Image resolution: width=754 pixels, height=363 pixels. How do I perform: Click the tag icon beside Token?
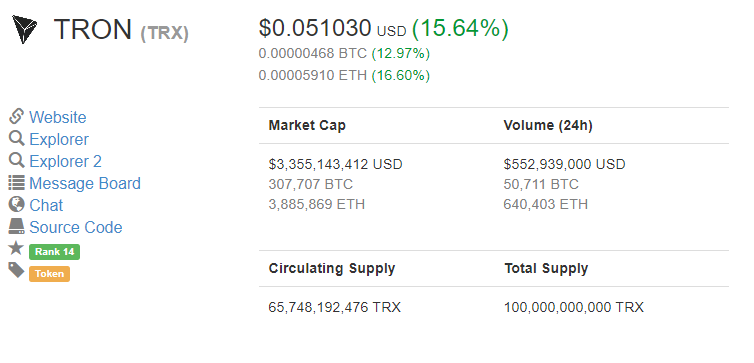[16, 270]
